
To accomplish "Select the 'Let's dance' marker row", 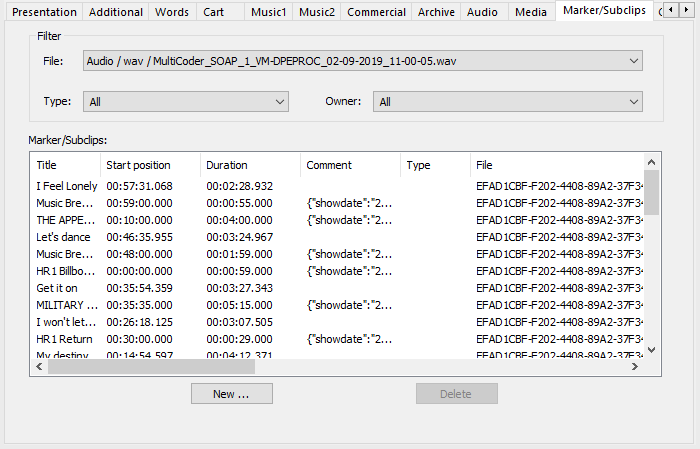I will pos(63,237).
